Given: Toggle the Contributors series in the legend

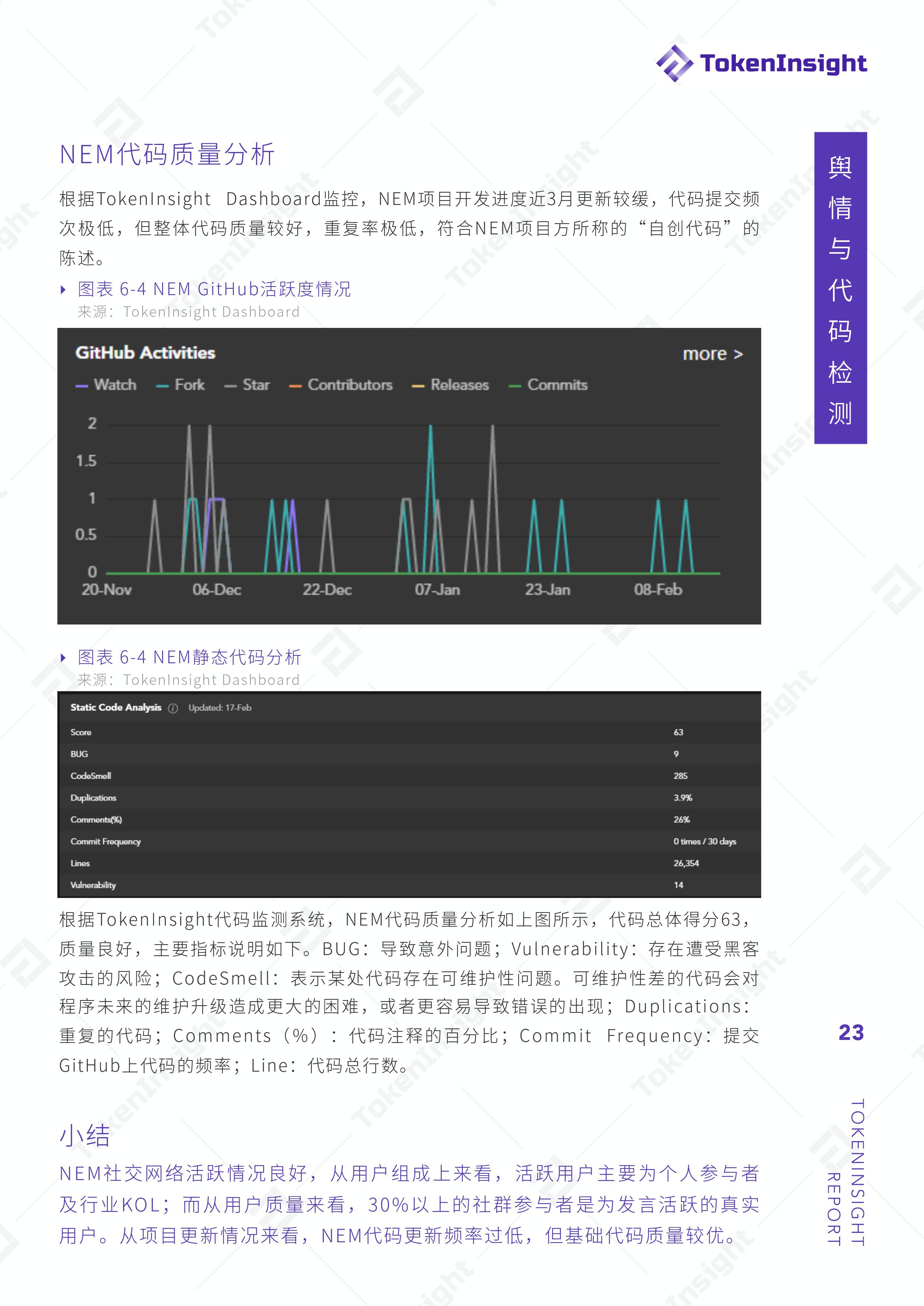Looking at the screenshot, I should coord(341,385).
